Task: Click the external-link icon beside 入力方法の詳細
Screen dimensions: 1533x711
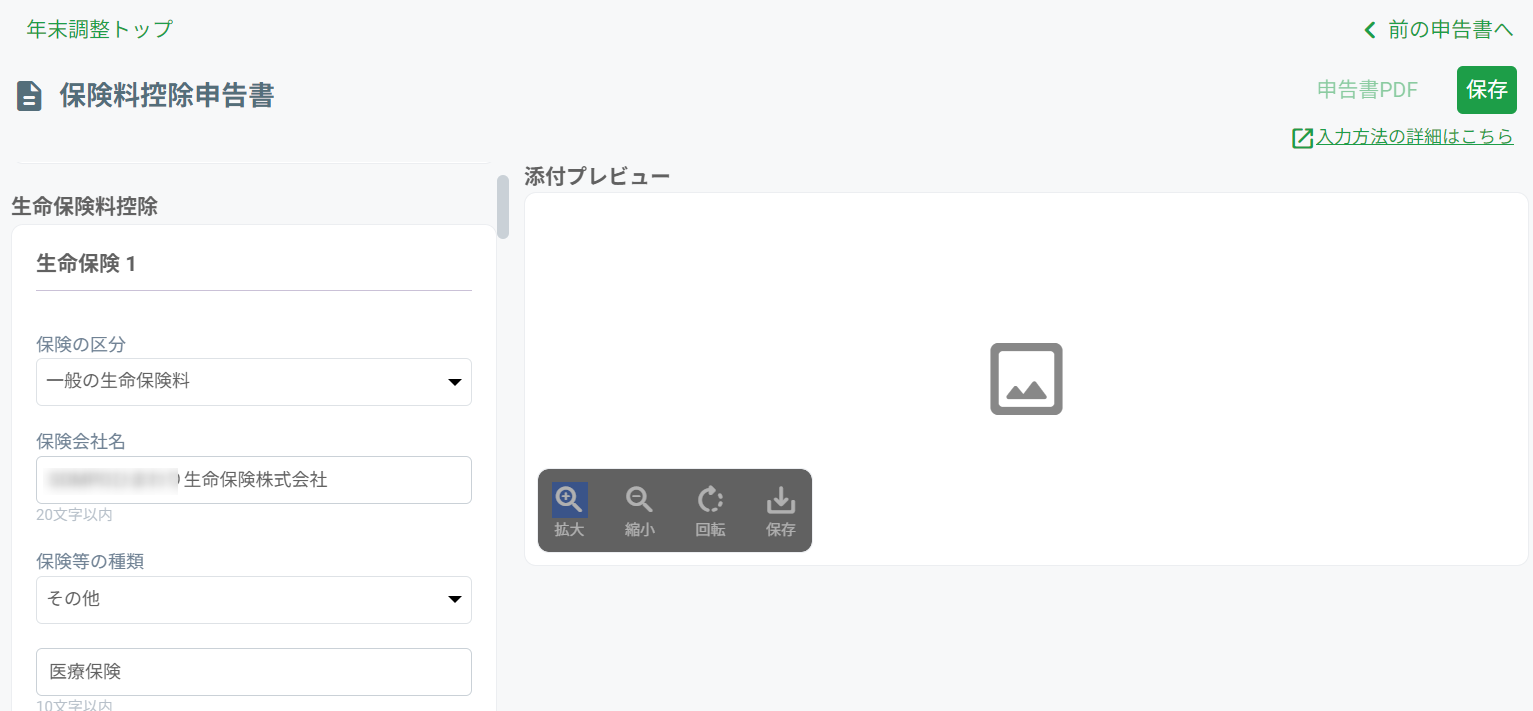Action: click(1302, 138)
